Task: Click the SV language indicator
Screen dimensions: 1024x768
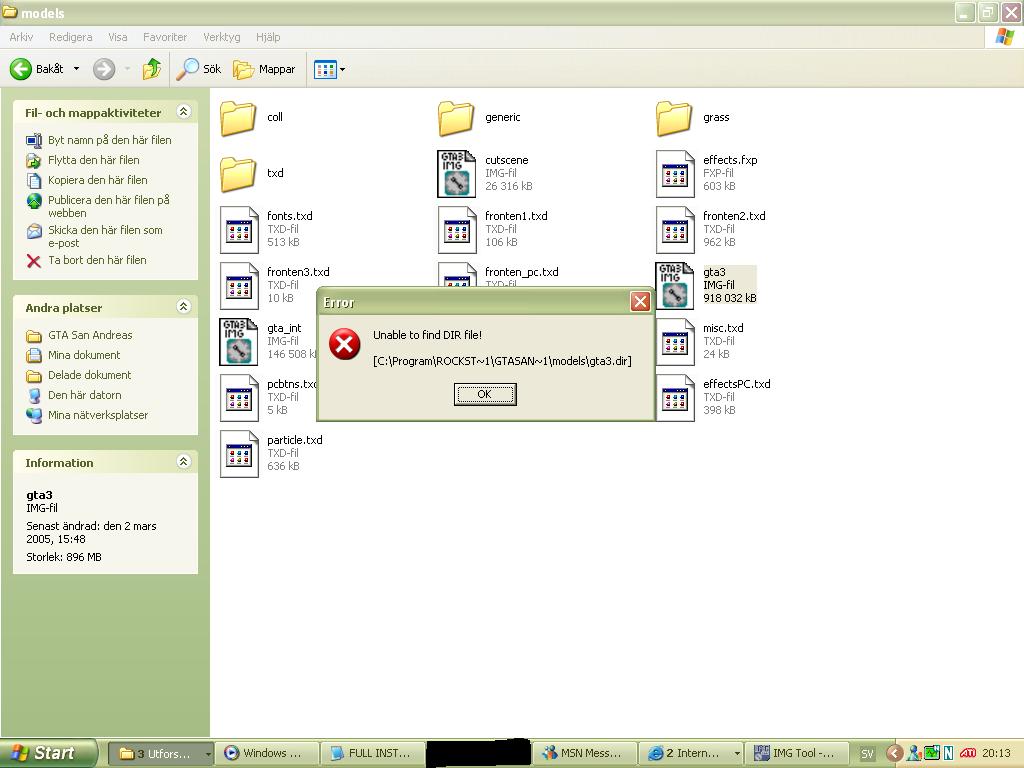Action: 867,754
